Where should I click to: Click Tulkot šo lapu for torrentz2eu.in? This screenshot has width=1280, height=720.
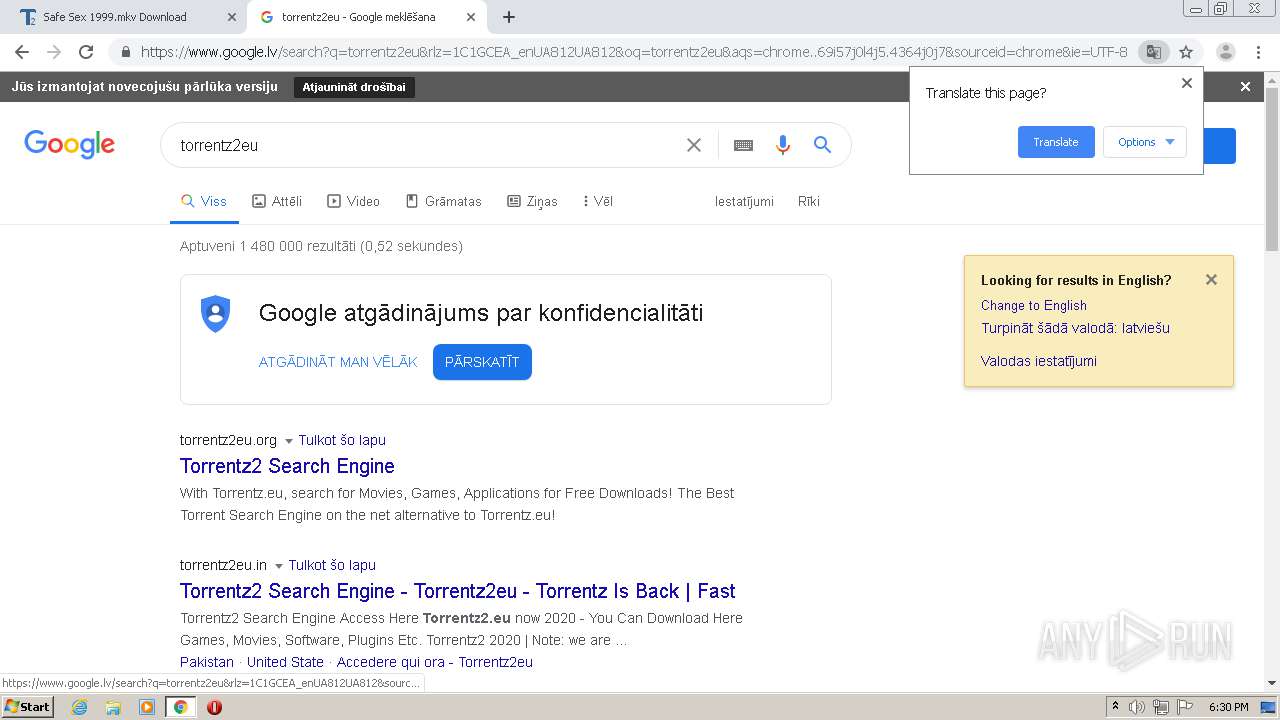pyautogui.click(x=332, y=565)
